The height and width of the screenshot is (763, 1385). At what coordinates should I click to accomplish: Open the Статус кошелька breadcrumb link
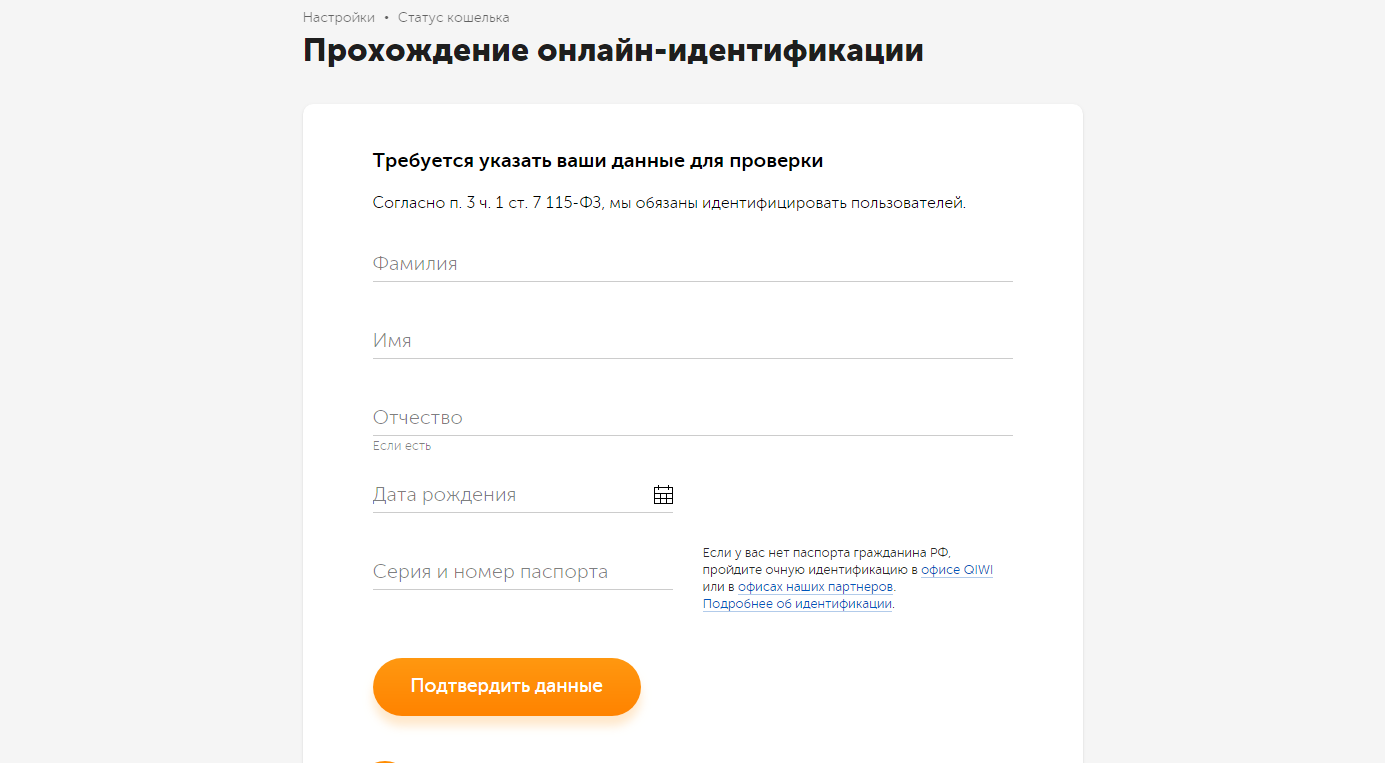[453, 17]
